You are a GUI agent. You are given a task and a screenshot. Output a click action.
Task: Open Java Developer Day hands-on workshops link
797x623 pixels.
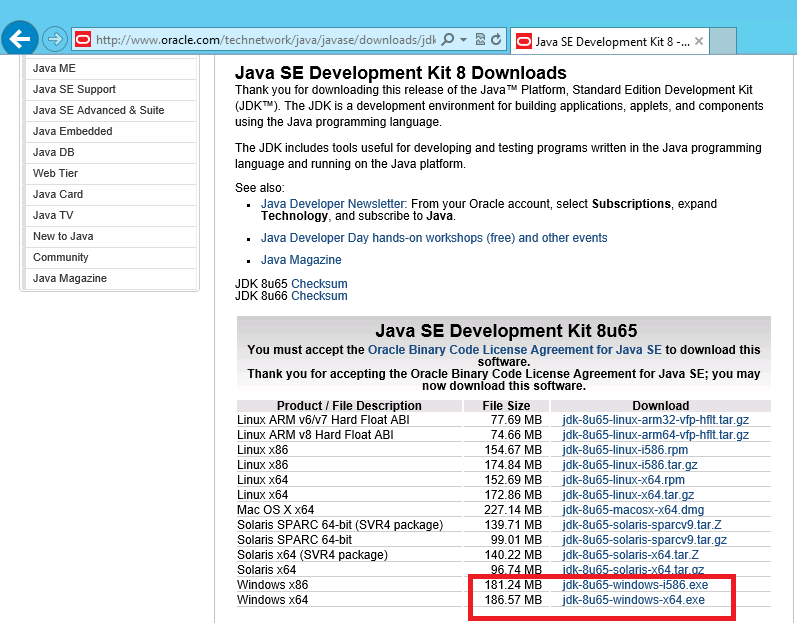(x=434, y=238)
